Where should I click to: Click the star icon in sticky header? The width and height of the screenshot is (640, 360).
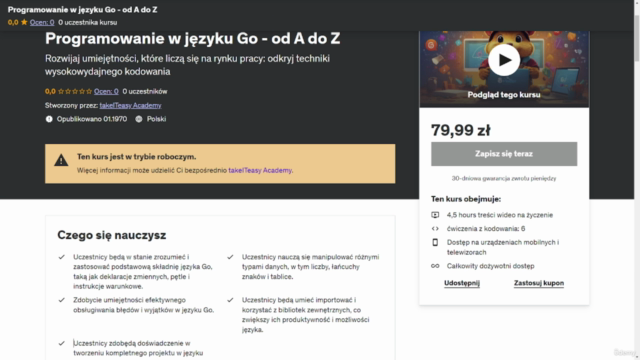pos(24,22)
